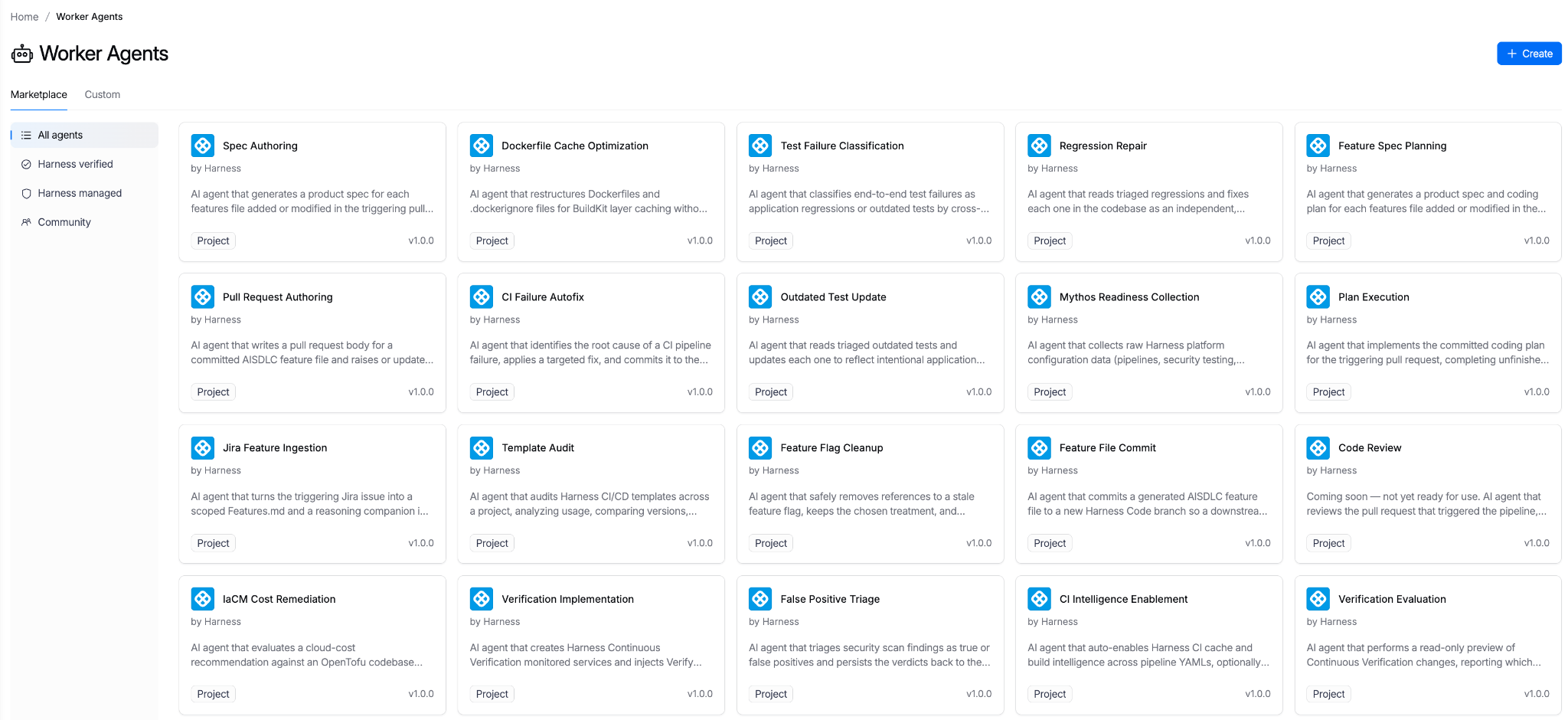1568x720 pixels.
Task: Click the Outdated Test Update agent icon
Action: [x=760, y=296]
